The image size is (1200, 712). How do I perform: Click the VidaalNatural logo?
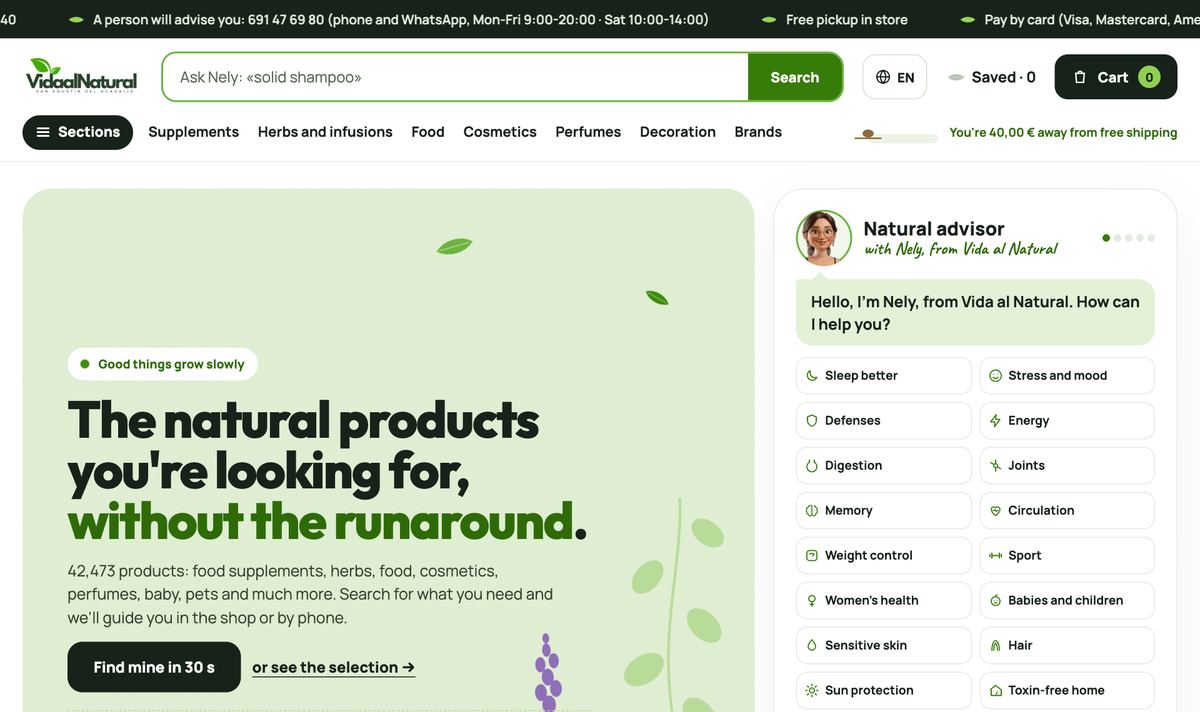point(81,76)
